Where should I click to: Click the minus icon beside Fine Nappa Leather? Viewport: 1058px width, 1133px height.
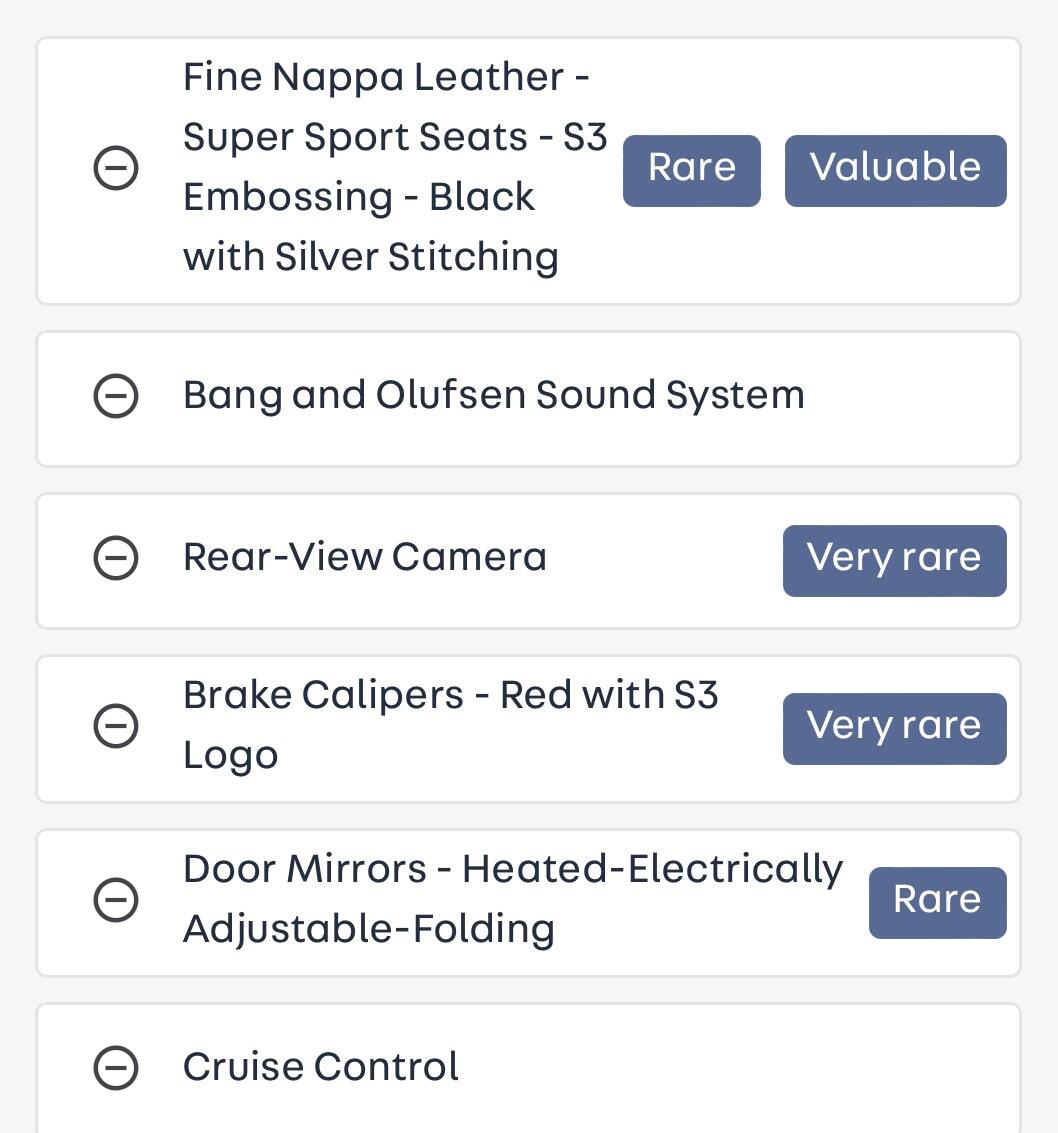tap(115, 168)
